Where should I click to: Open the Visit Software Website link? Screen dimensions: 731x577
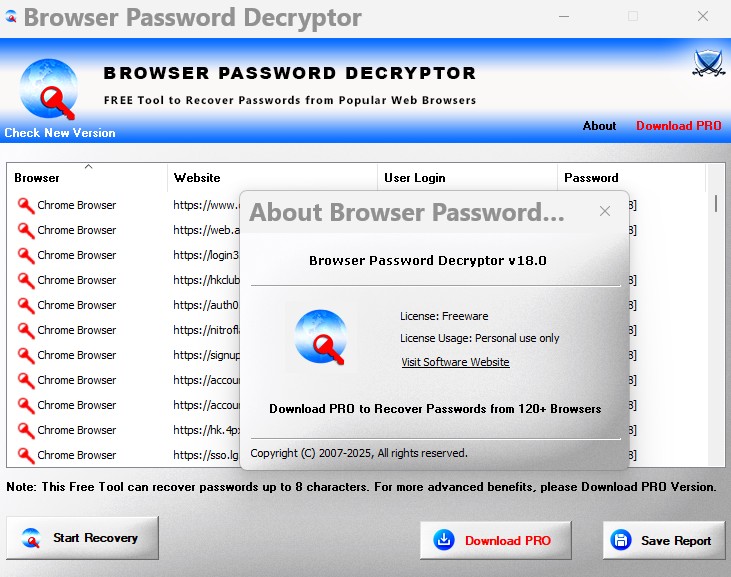coord(455,362)
